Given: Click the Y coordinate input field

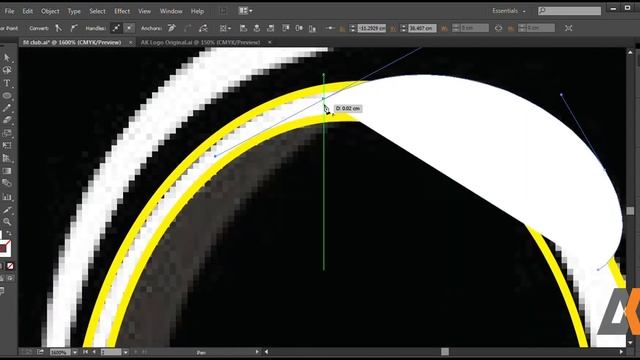Looking at the screenshot, I should click(422, 28).
